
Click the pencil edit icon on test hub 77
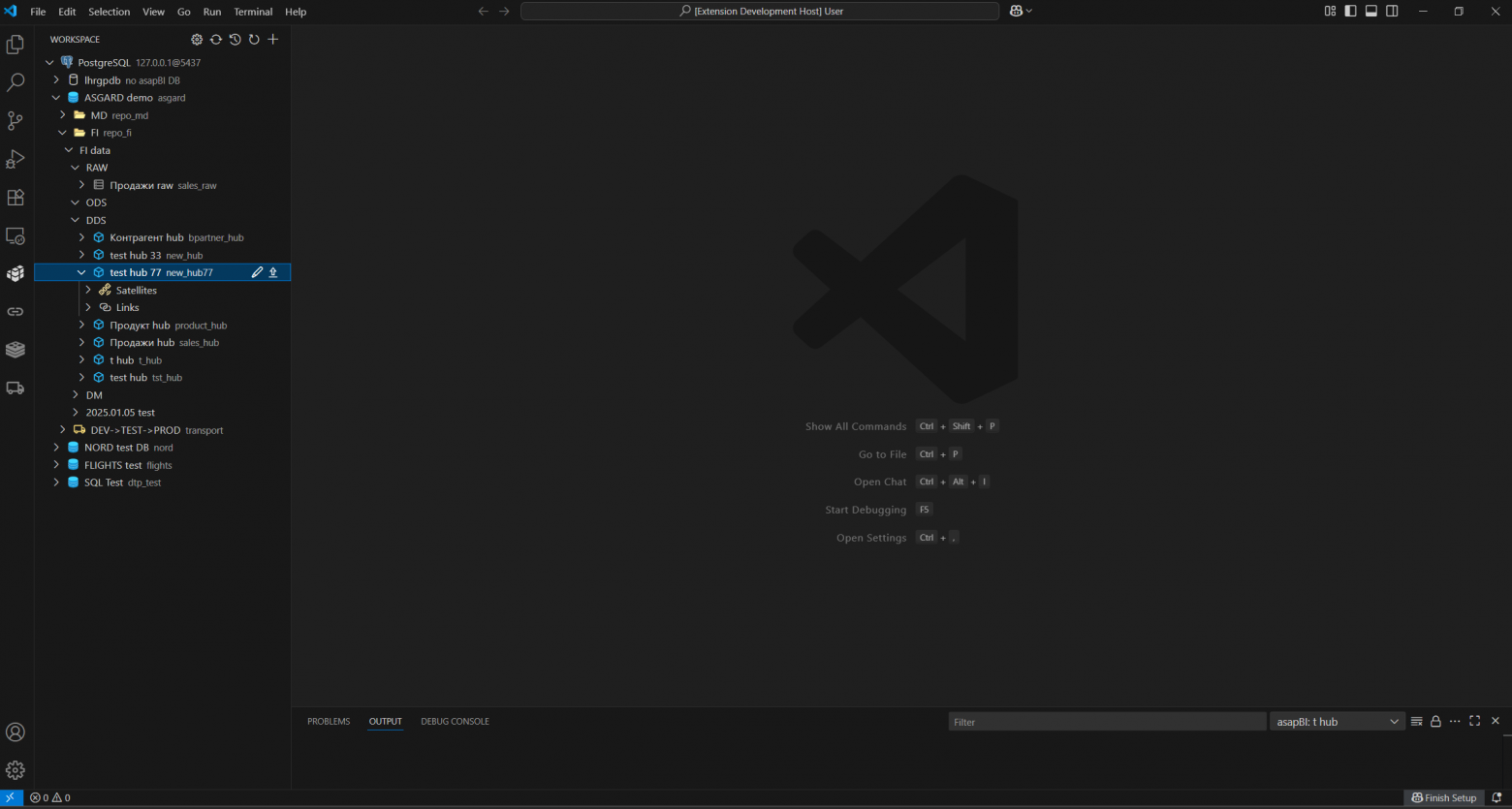click(257, 273)
